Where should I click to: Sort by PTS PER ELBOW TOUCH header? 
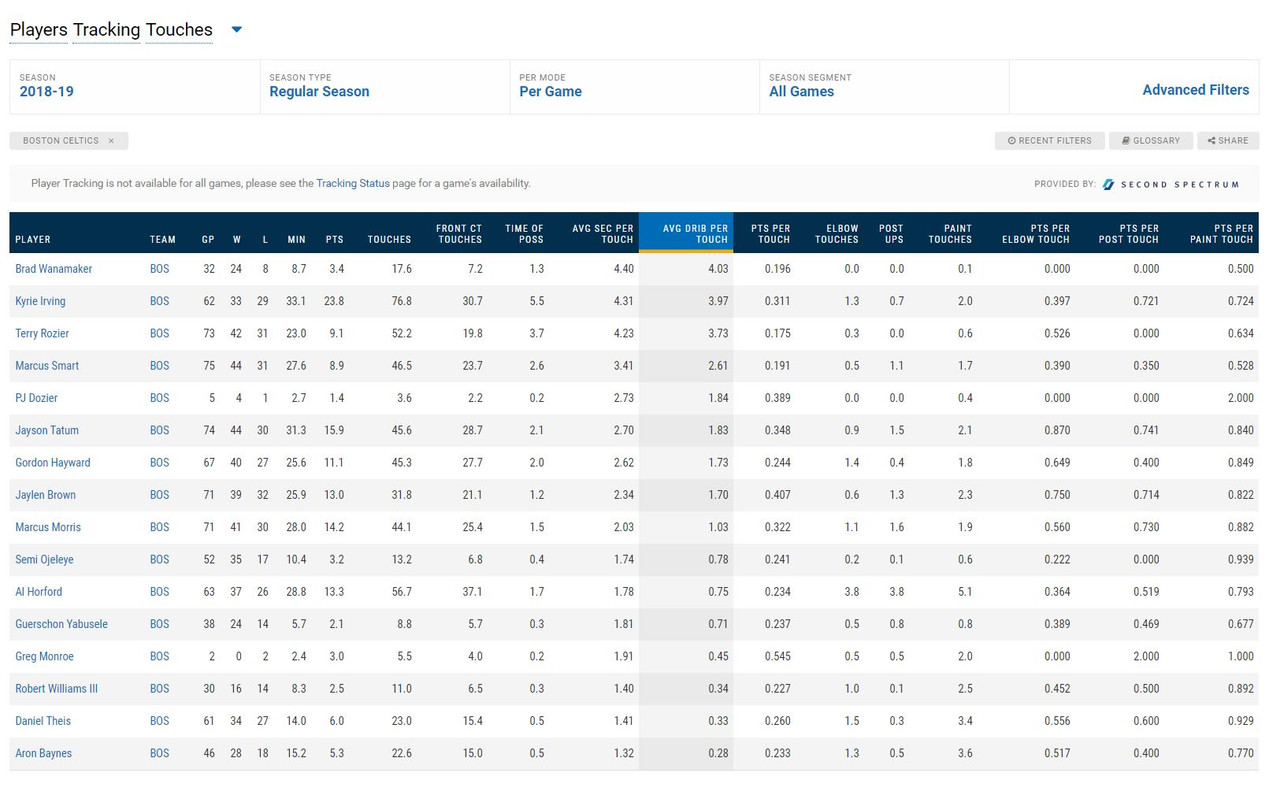1036,234
